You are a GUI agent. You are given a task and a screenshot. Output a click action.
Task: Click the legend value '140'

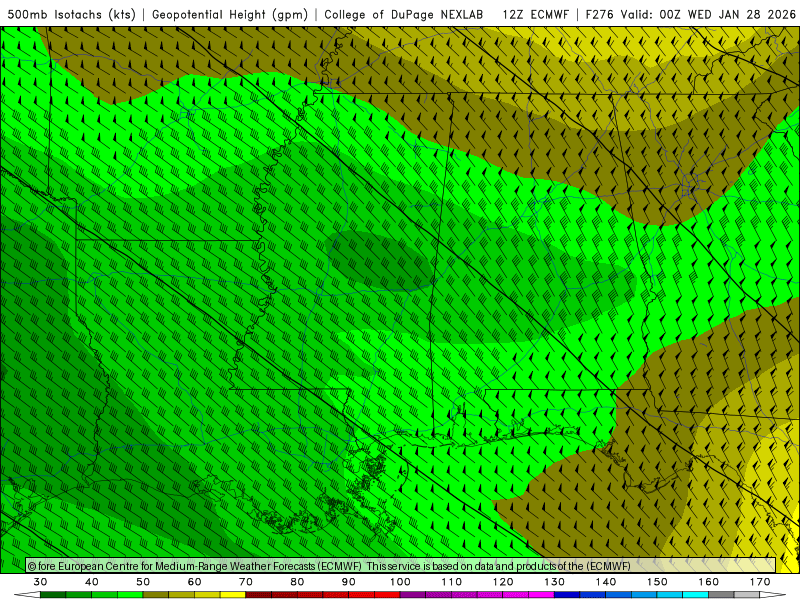click(606, 582)
